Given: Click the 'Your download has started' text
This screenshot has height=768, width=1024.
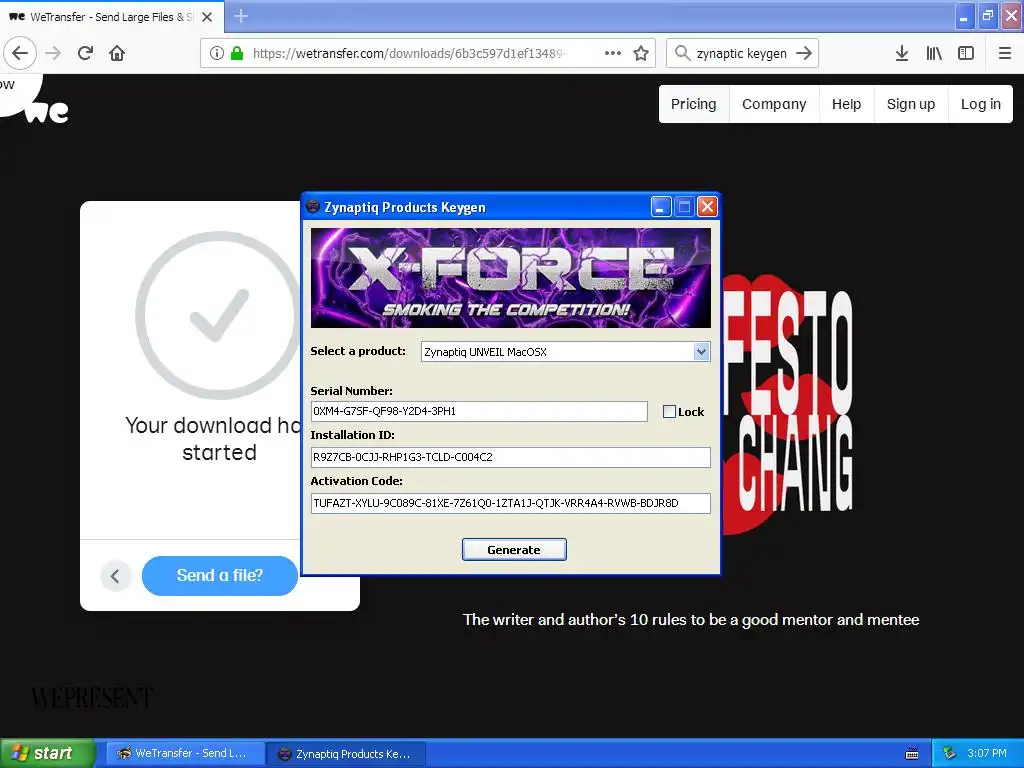Looking at the screenshot, I should (x=215, y=439).
